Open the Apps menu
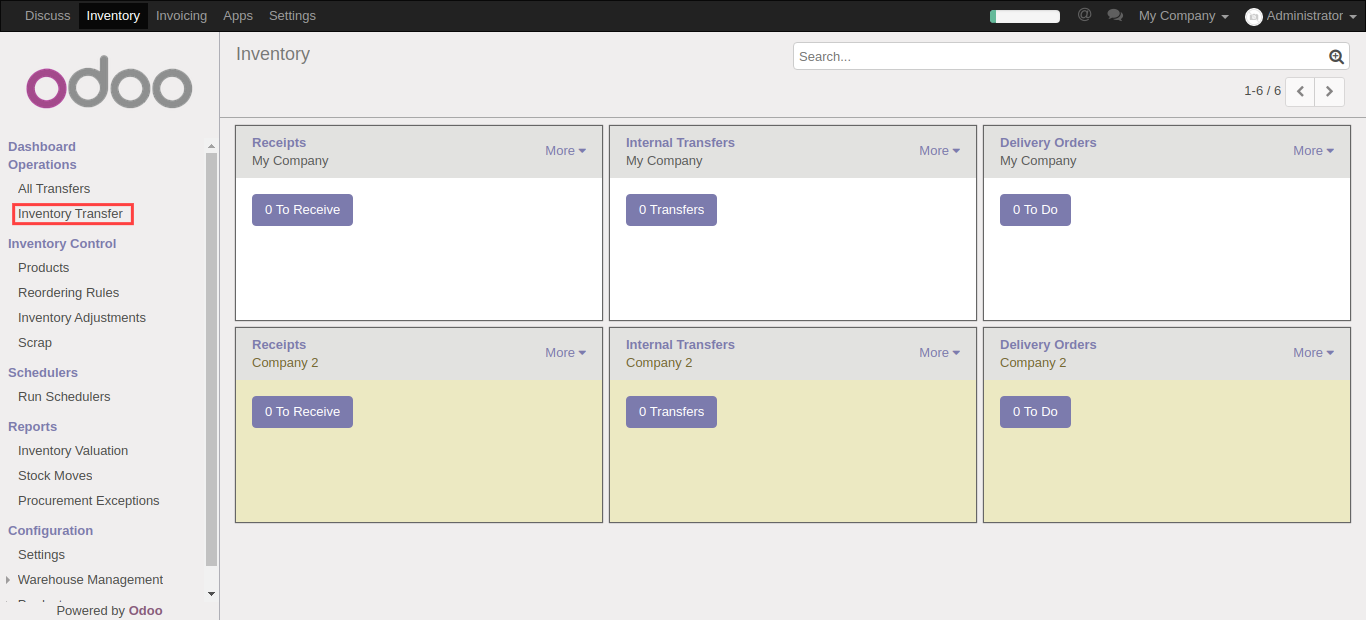Viewport: 1366px width, 620px height. (238, 16)
